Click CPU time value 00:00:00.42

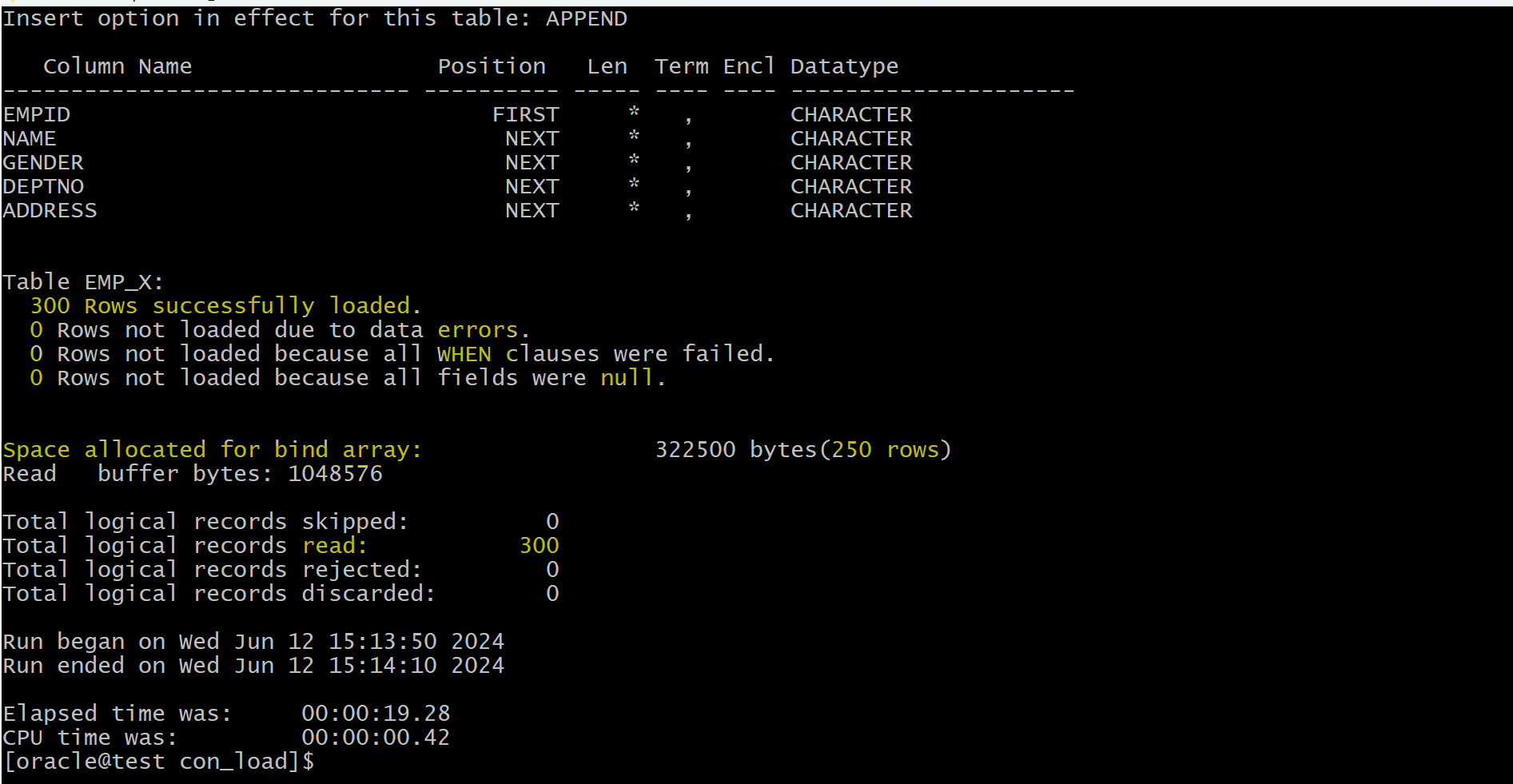pyautogui.click(x=376, y=738)
